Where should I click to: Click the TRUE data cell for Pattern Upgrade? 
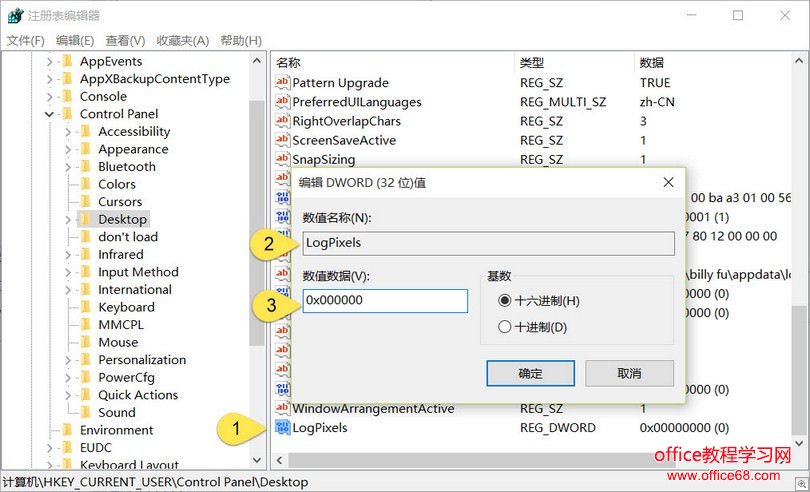click(x=655, y=83)
